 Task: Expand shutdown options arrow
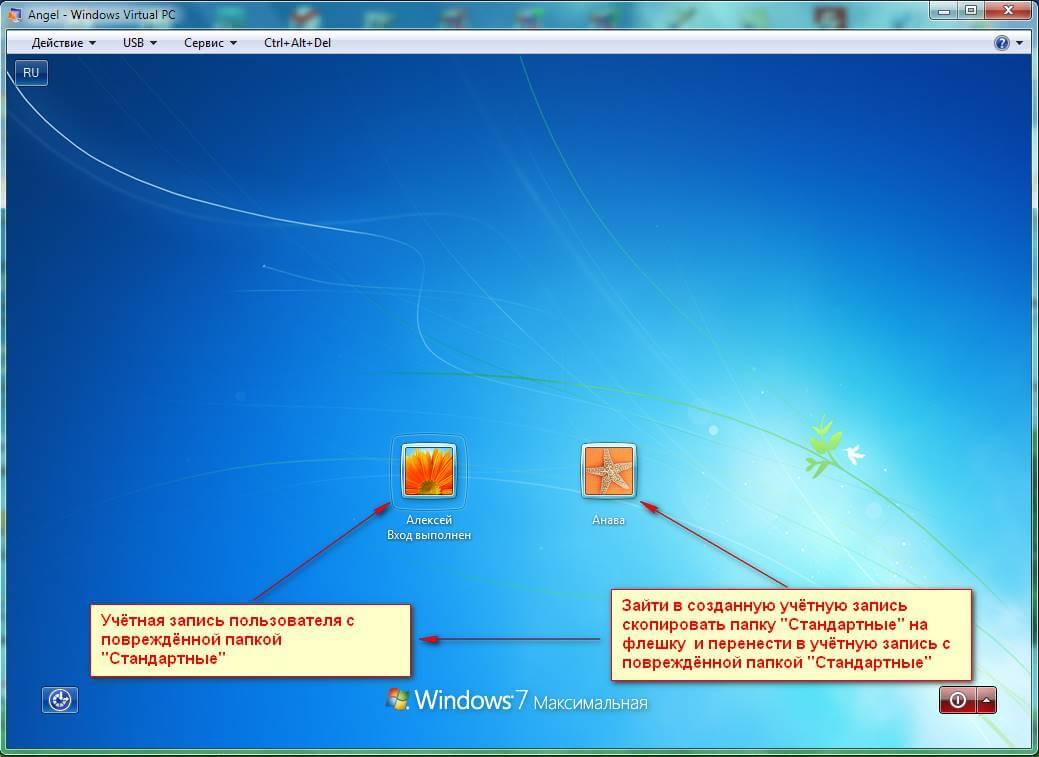987,700
